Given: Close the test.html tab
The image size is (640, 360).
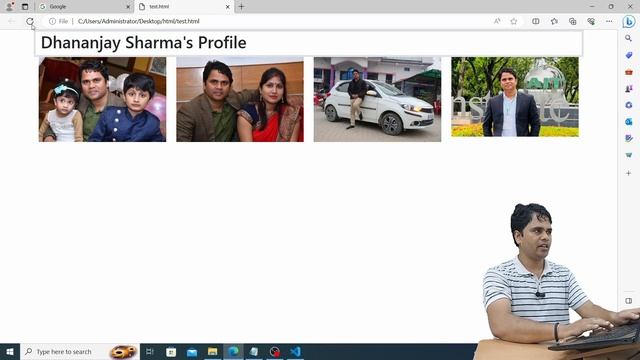Looking at the screenshot, I should 228,7.
